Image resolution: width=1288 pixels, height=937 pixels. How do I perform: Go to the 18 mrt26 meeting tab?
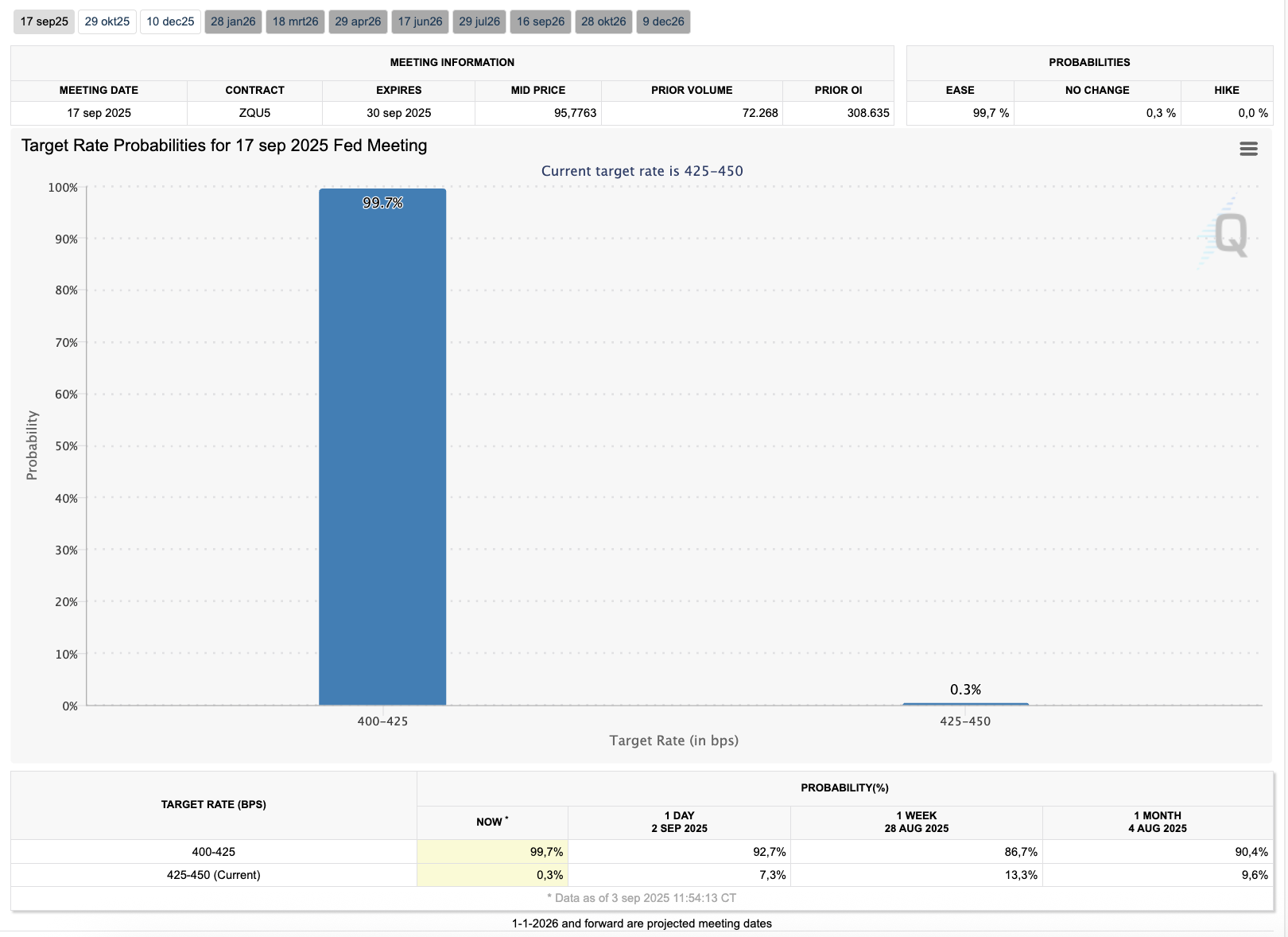tap(295, 21)
